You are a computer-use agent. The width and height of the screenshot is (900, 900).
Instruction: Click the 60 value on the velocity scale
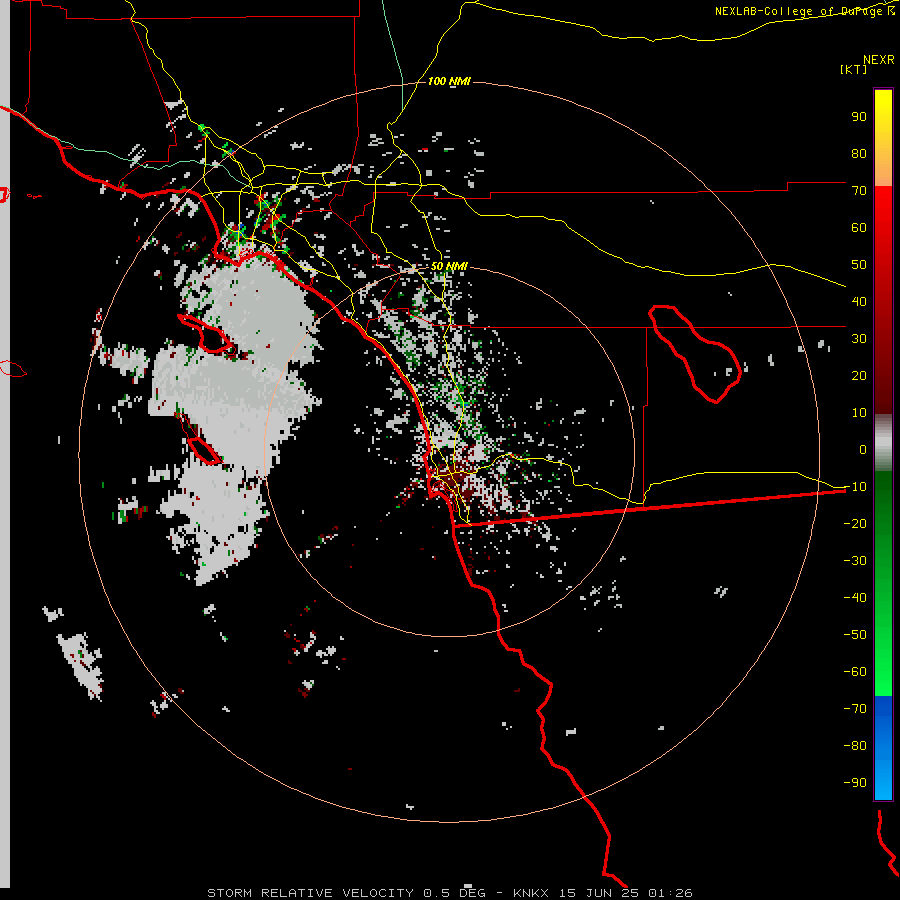[859, 227]
